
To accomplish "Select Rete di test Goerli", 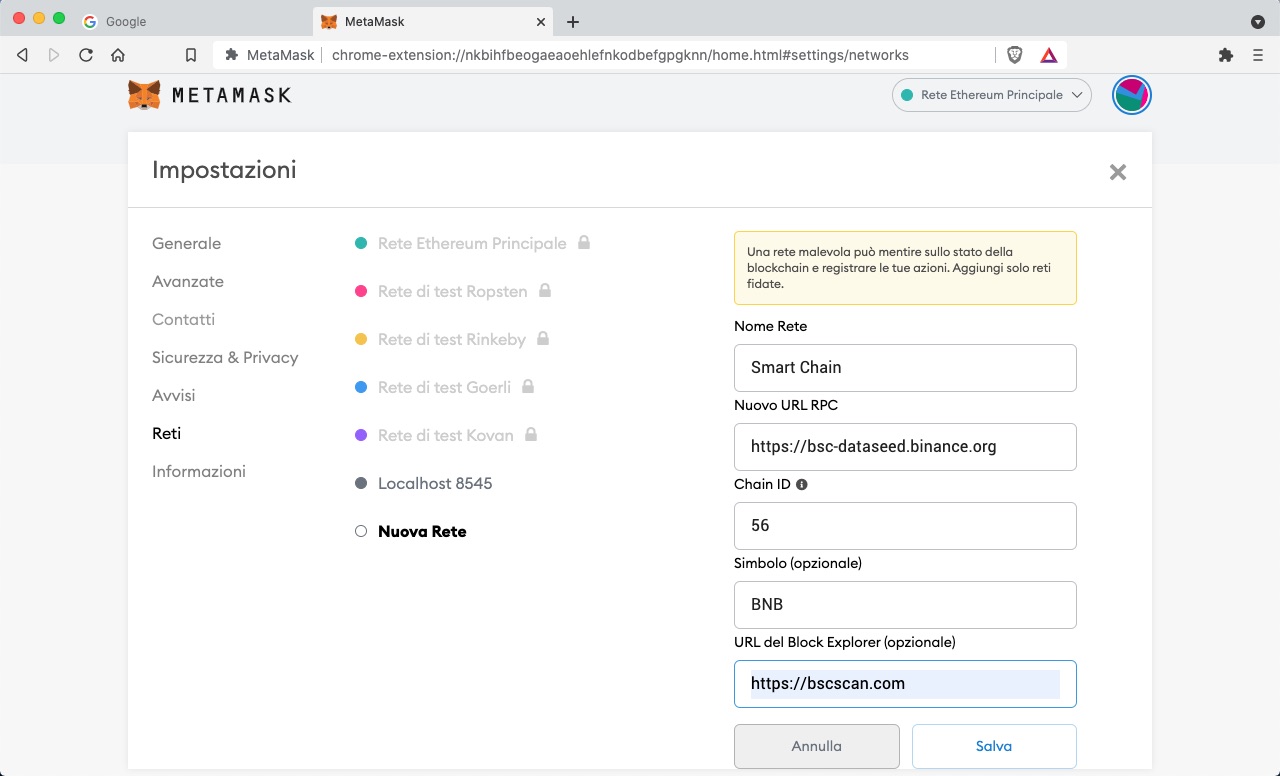I will 444,387.
